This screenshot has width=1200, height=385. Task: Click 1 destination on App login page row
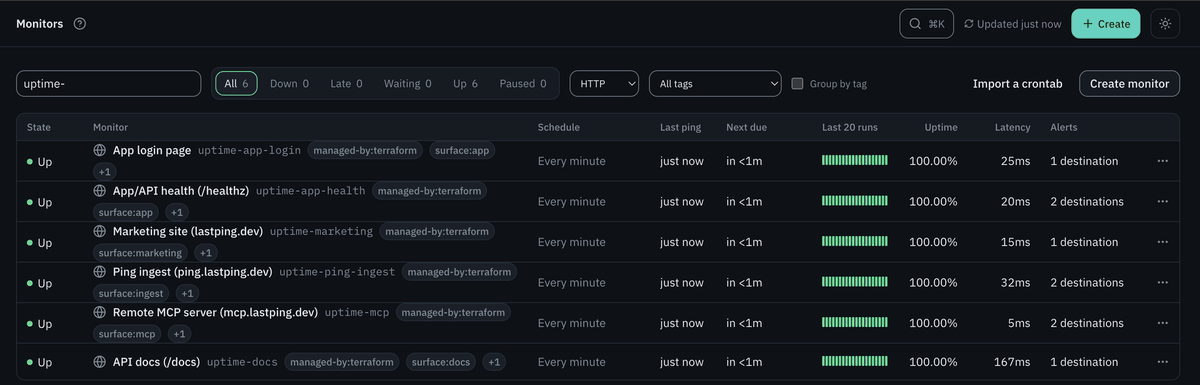[x=1084, y=161]
